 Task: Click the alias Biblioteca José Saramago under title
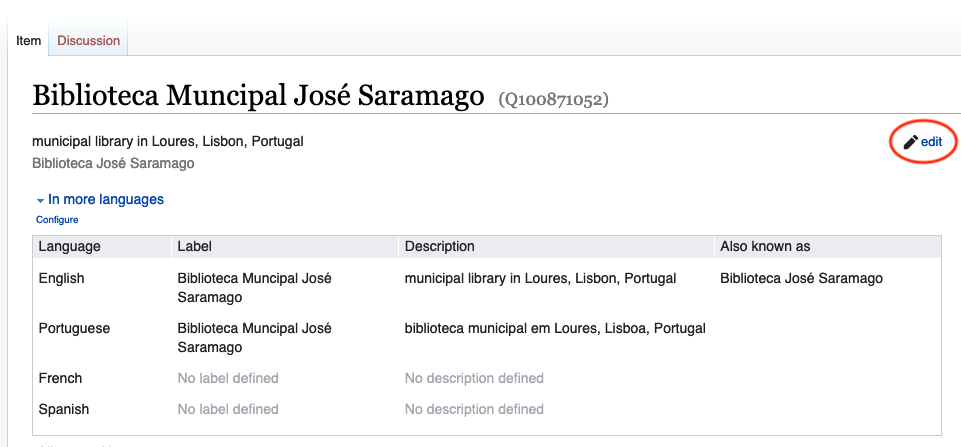(113, 164)
